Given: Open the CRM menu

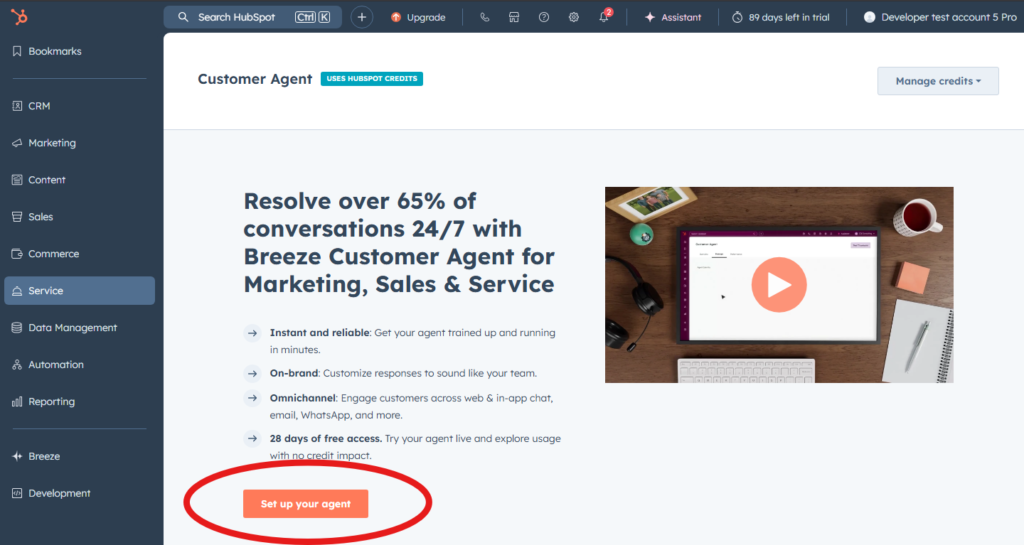Looking at the screenshot, I should click(x=39, y=106).
